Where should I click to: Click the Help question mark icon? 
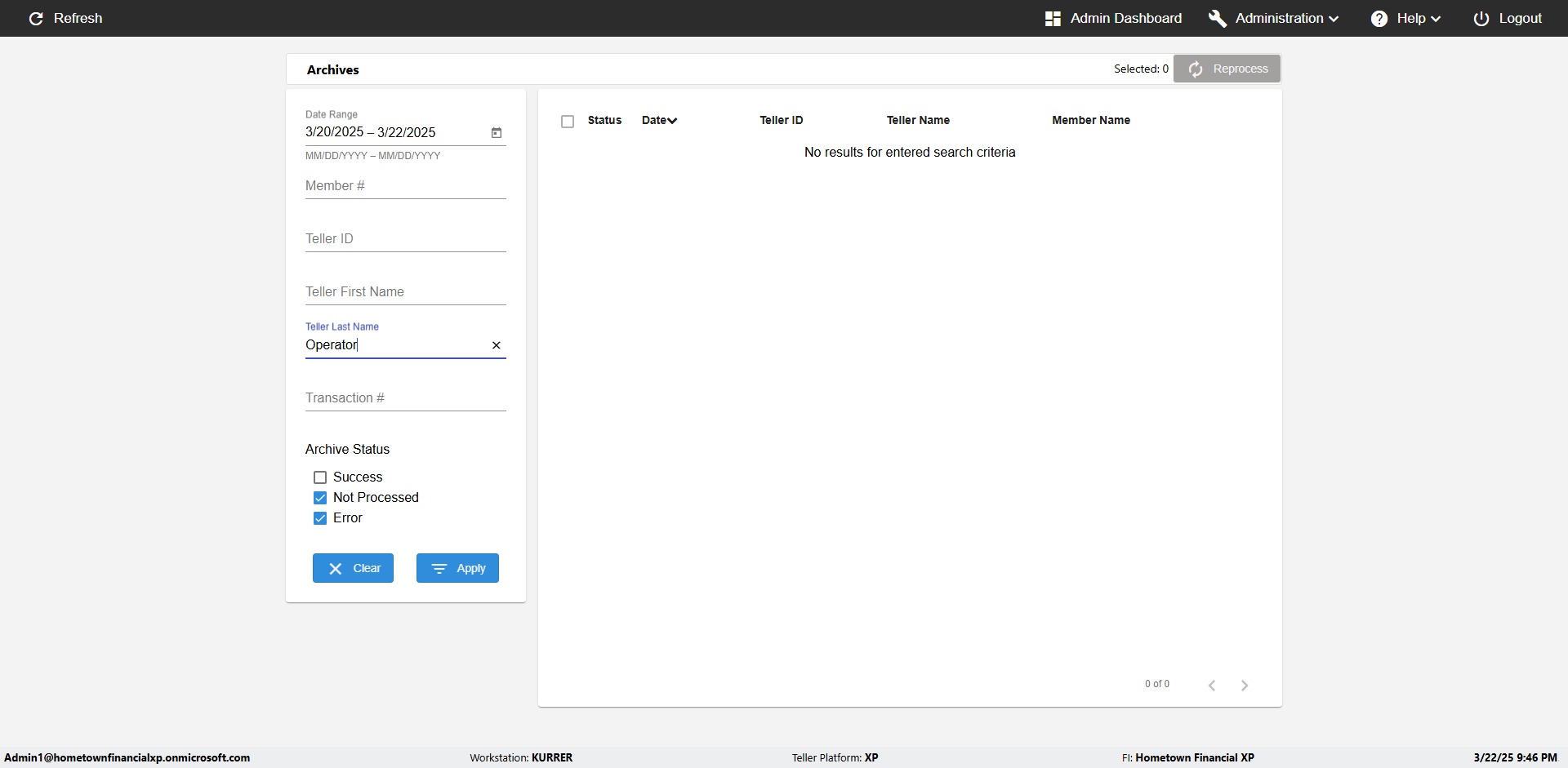(1379, 18)
